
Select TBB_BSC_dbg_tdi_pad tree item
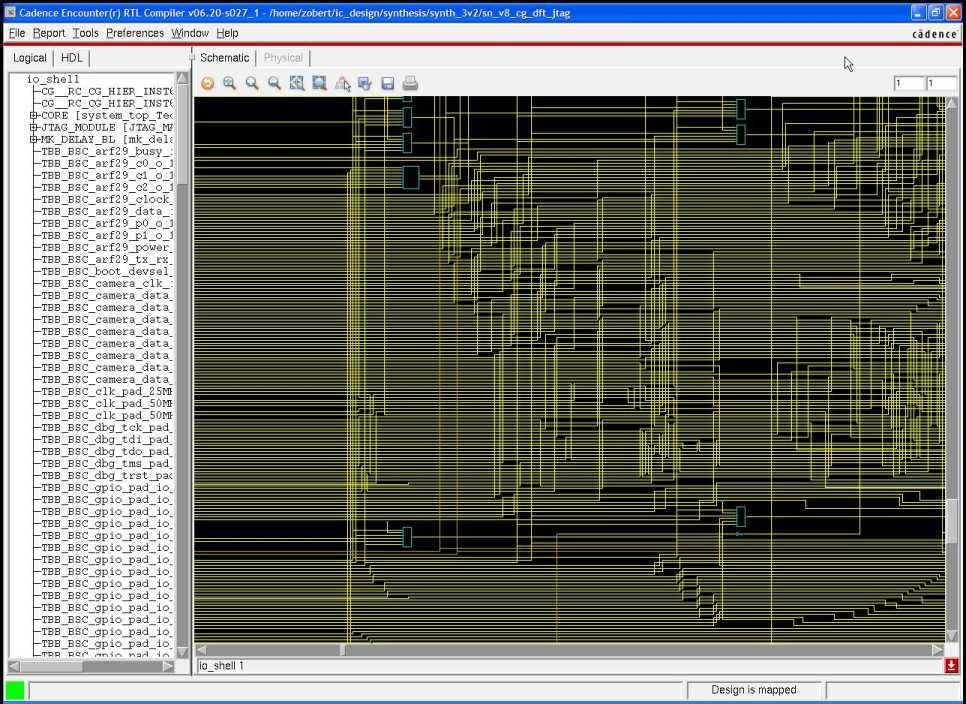(x=107, y=440)
